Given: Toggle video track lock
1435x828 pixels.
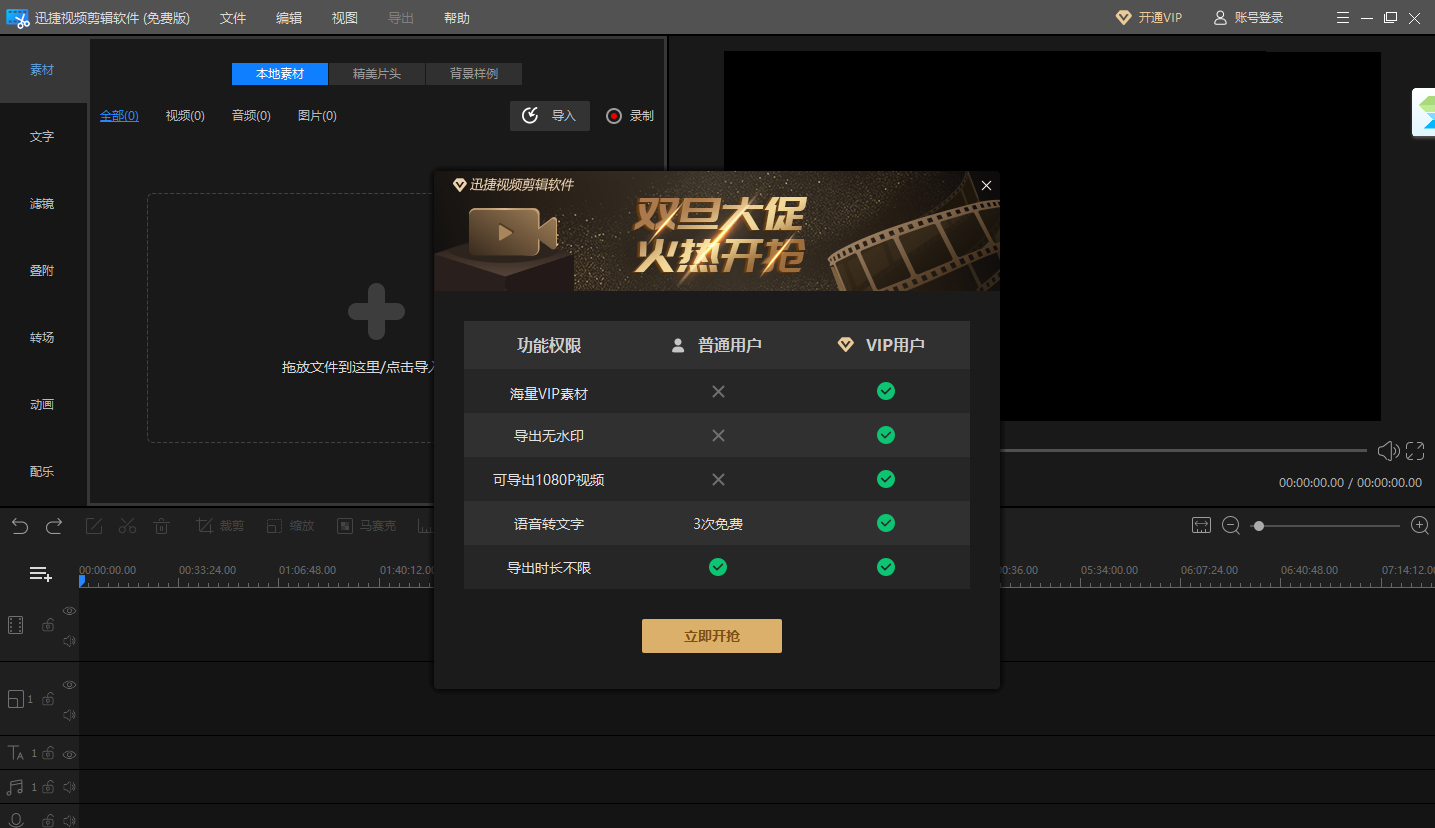Looking at the screenshot, I should pyautogui.click(x=48, y=625).
